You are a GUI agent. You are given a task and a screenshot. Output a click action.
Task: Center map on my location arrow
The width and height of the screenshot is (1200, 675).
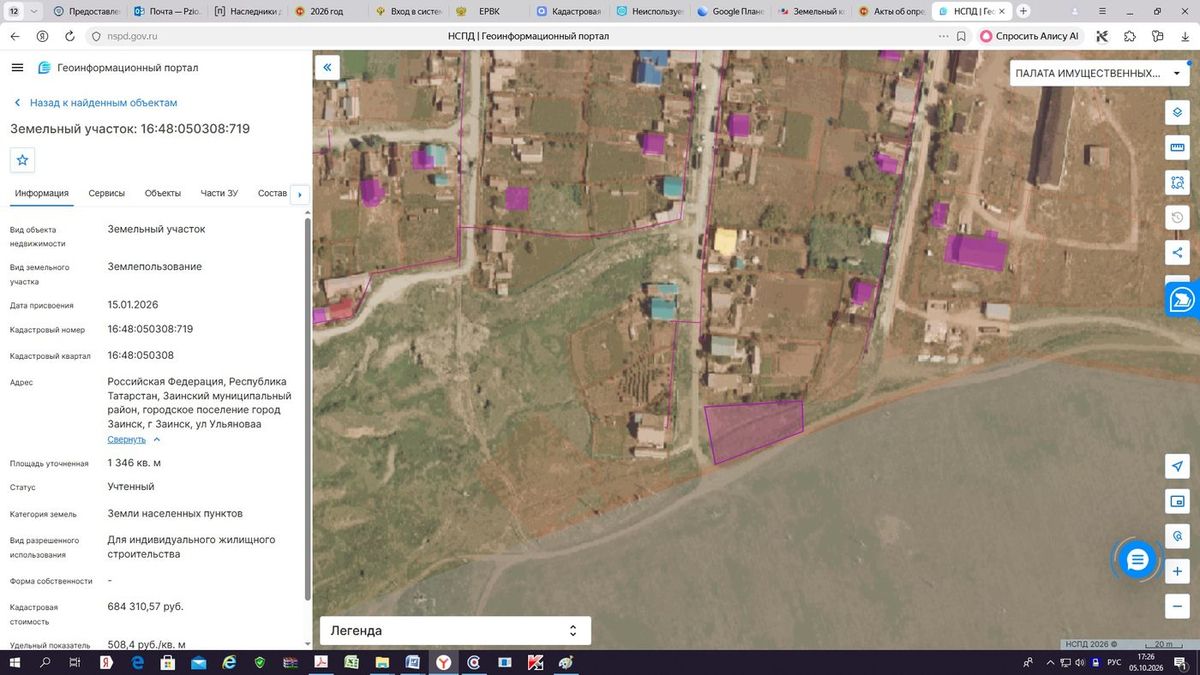(1178, 466)
